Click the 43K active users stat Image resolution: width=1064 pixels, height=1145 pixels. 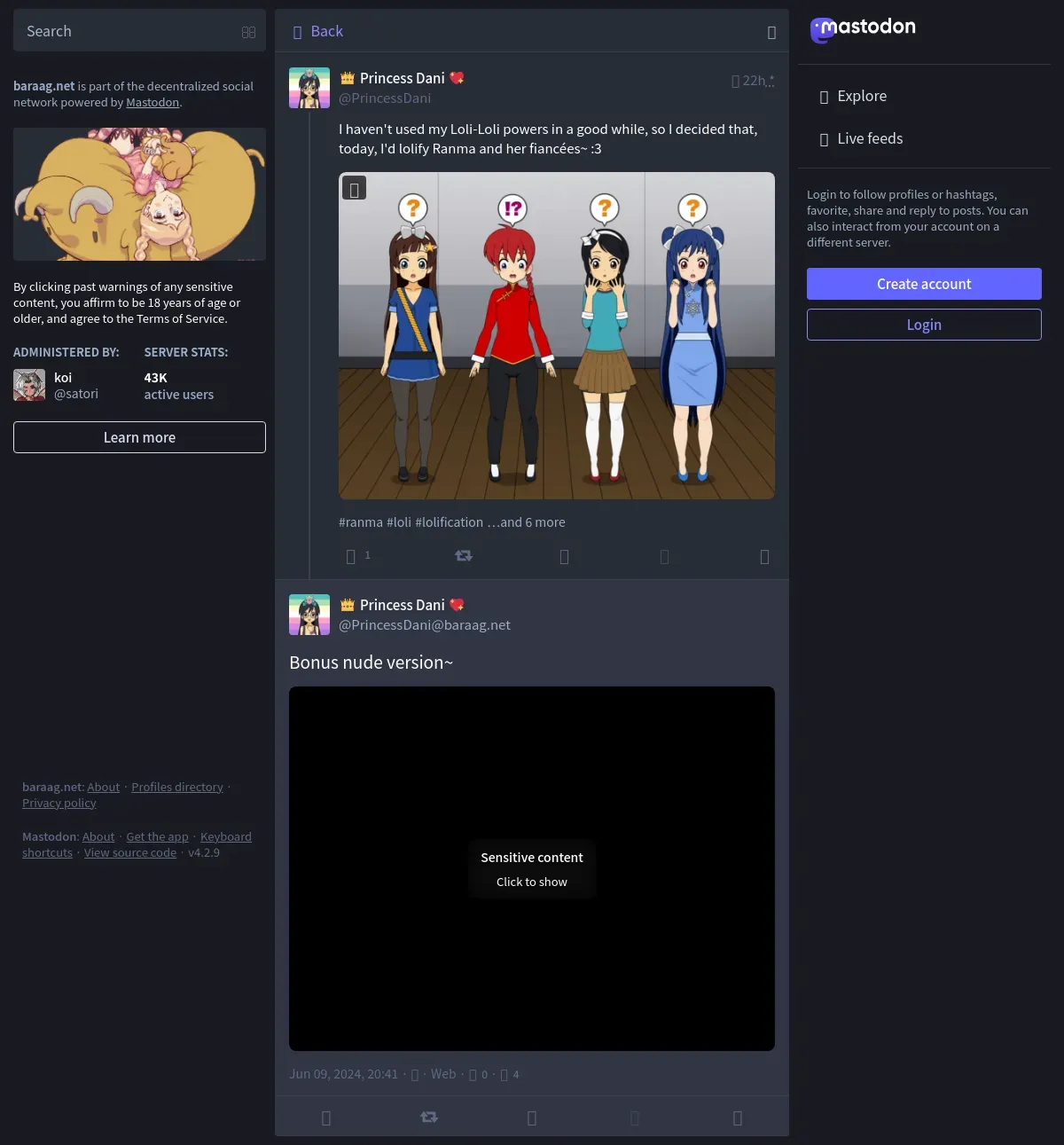pyautogui.click(x=178, y=386)
